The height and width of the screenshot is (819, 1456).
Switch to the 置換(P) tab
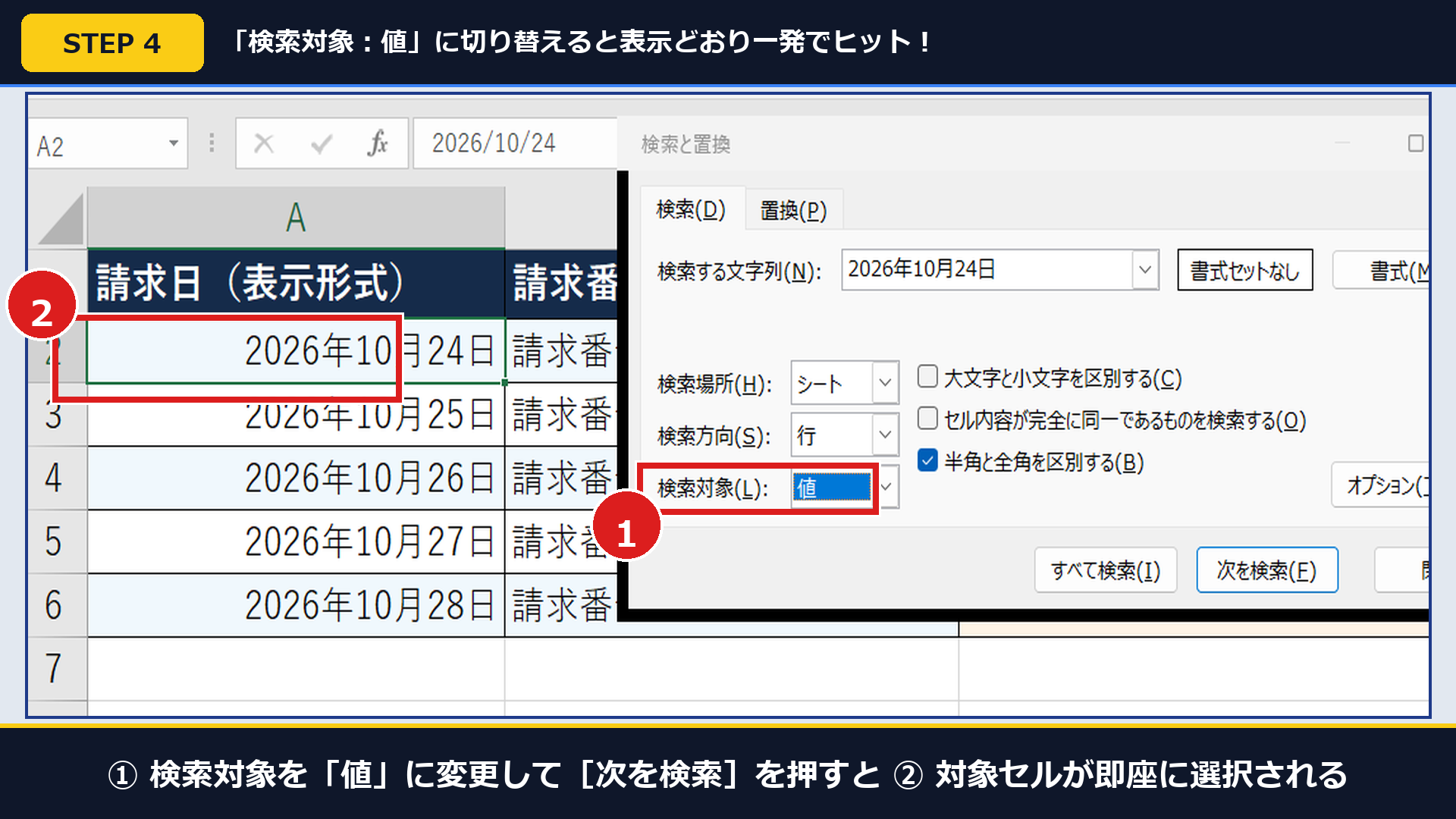pos(793,210)
